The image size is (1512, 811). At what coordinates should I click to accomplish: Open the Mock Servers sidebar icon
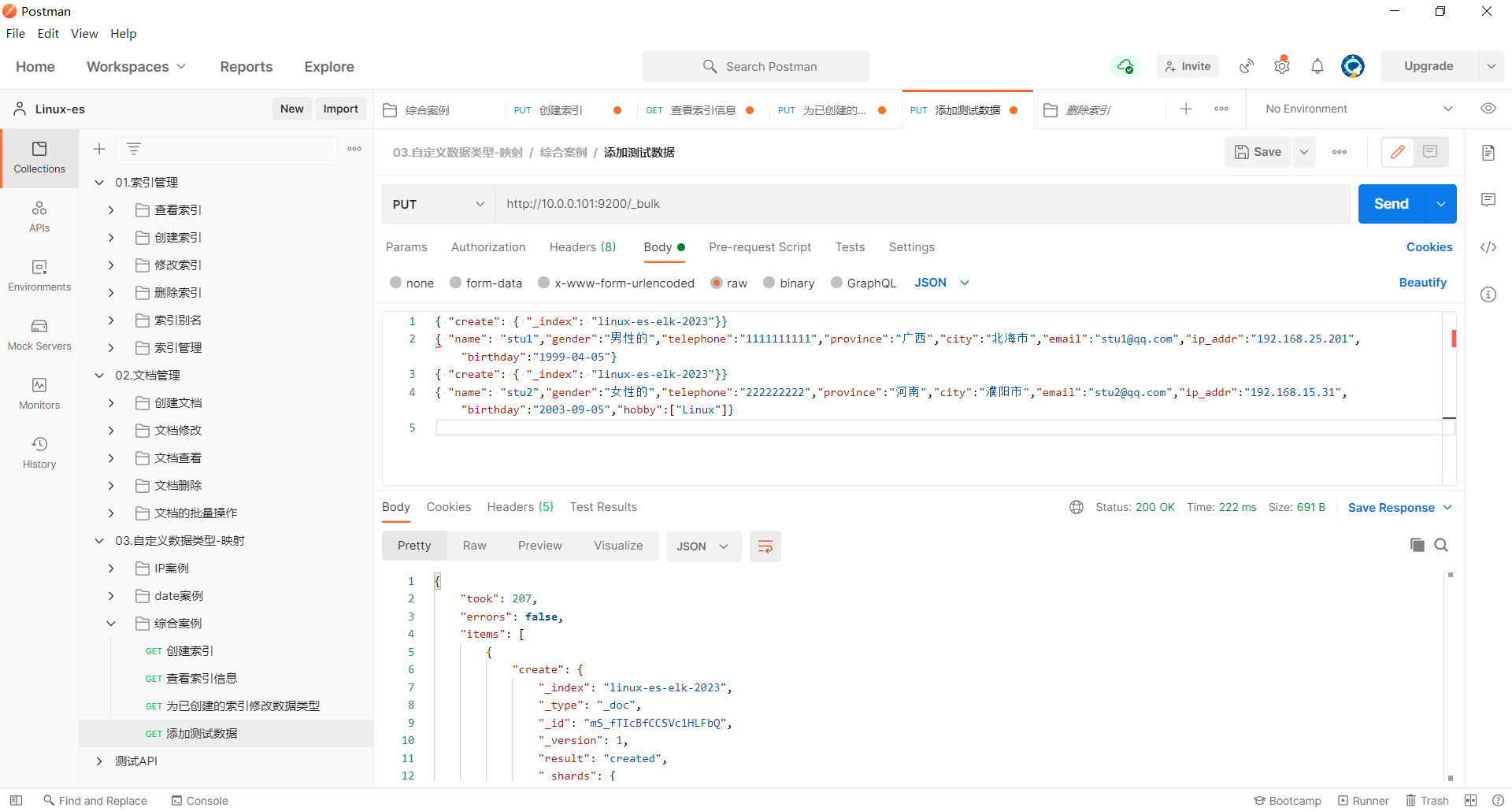[x=39, y=334]
